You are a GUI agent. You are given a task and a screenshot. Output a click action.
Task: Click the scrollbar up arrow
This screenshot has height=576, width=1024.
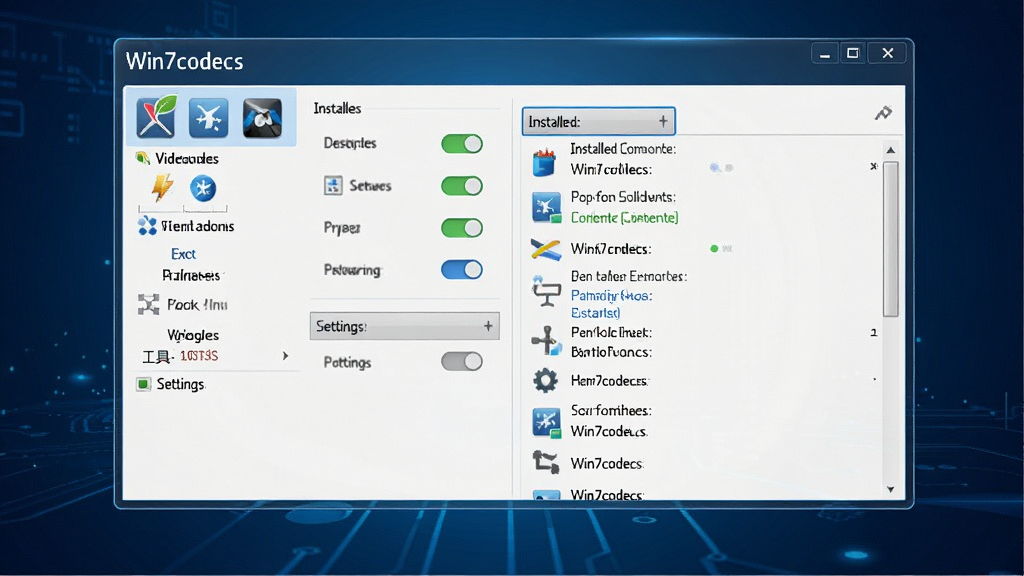891,150
